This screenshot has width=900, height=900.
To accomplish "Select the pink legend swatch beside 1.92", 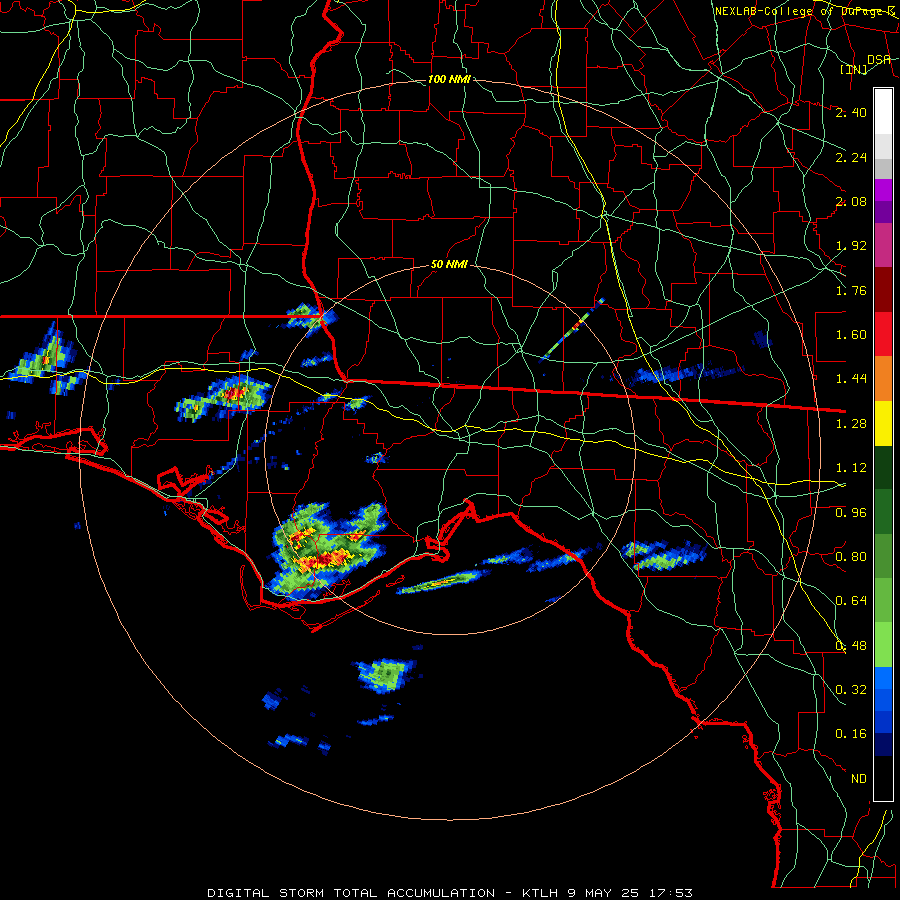I will 883,245.
